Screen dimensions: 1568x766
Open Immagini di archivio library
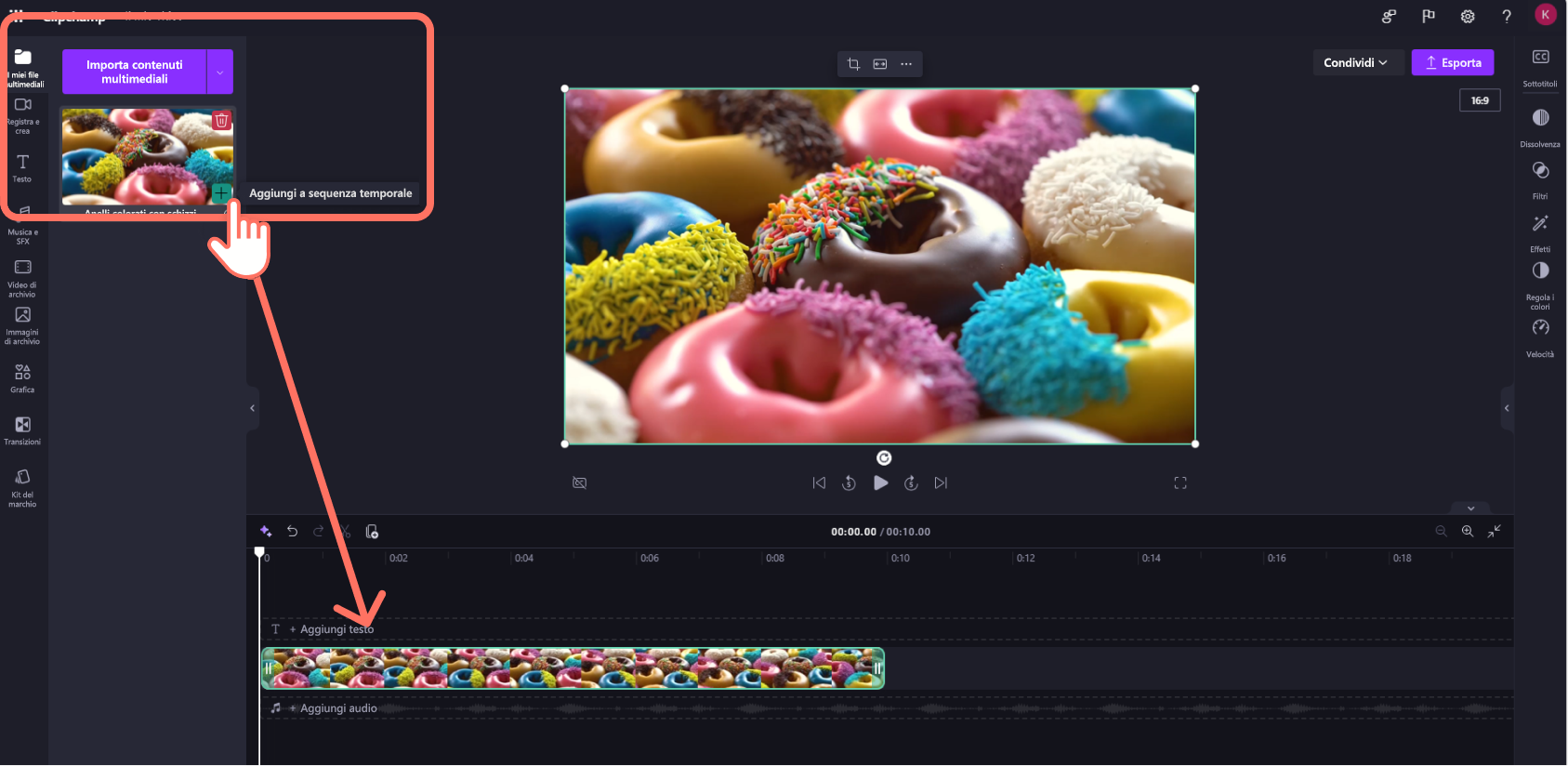22,325
